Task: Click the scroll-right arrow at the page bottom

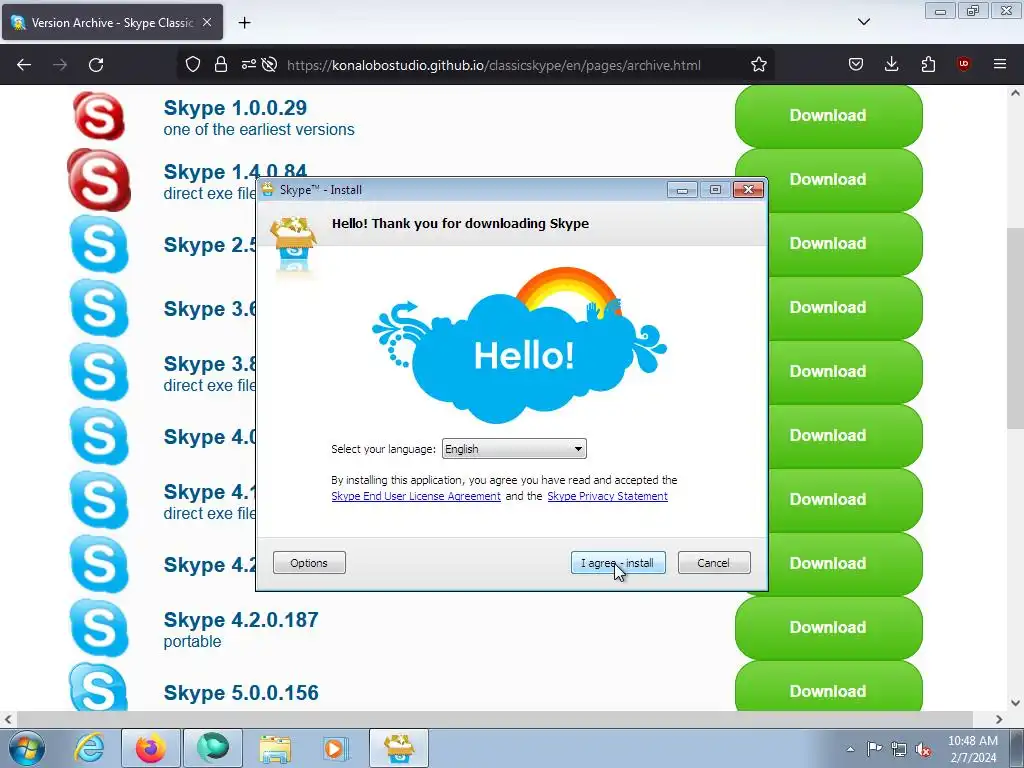Action: pos(999,719)
